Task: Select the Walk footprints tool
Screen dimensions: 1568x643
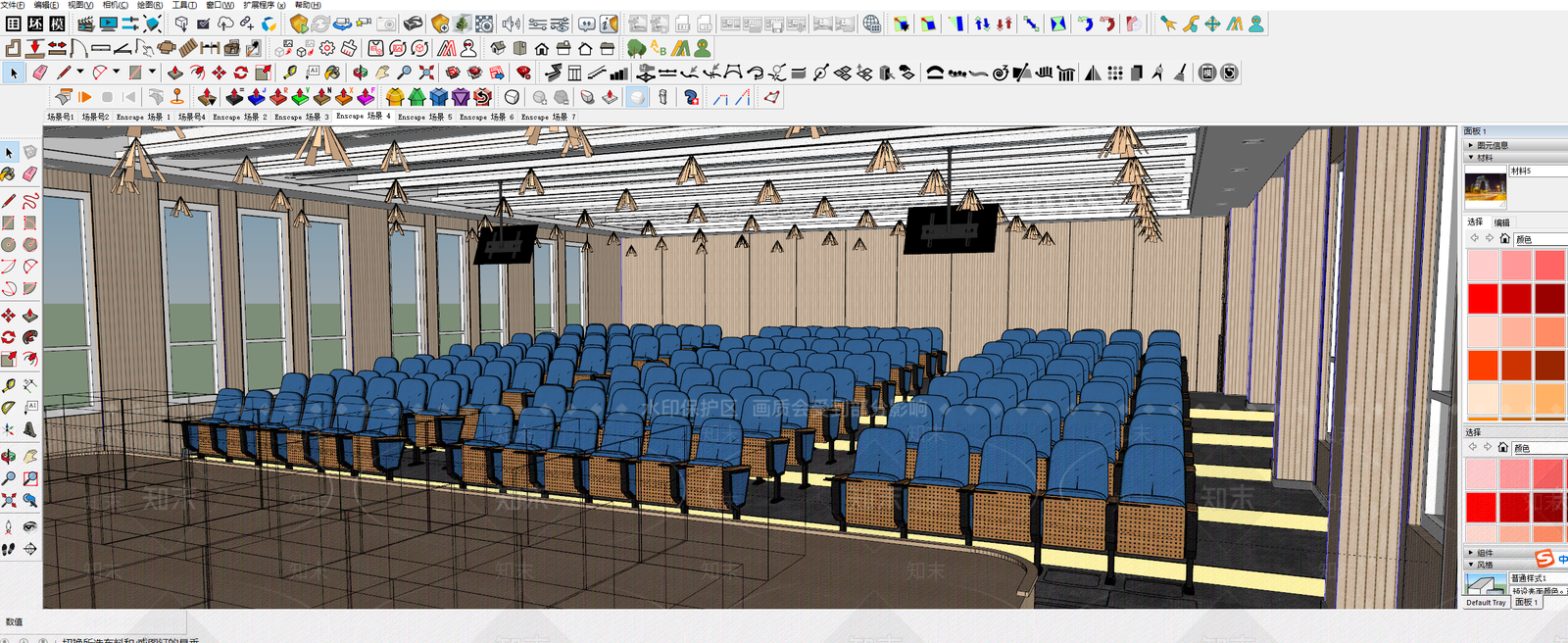Action: tap(9, 549)
